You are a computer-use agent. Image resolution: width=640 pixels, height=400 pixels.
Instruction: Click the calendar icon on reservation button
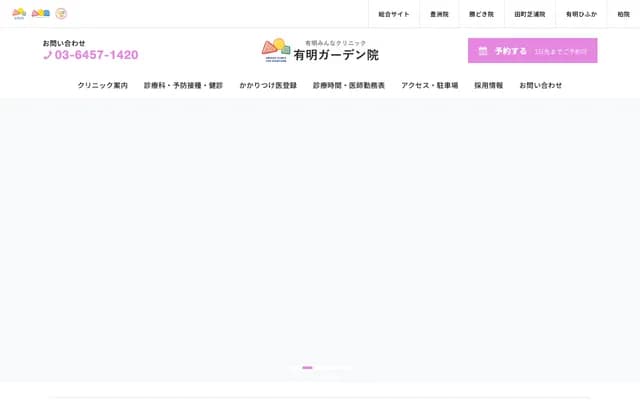click(483, 51)
